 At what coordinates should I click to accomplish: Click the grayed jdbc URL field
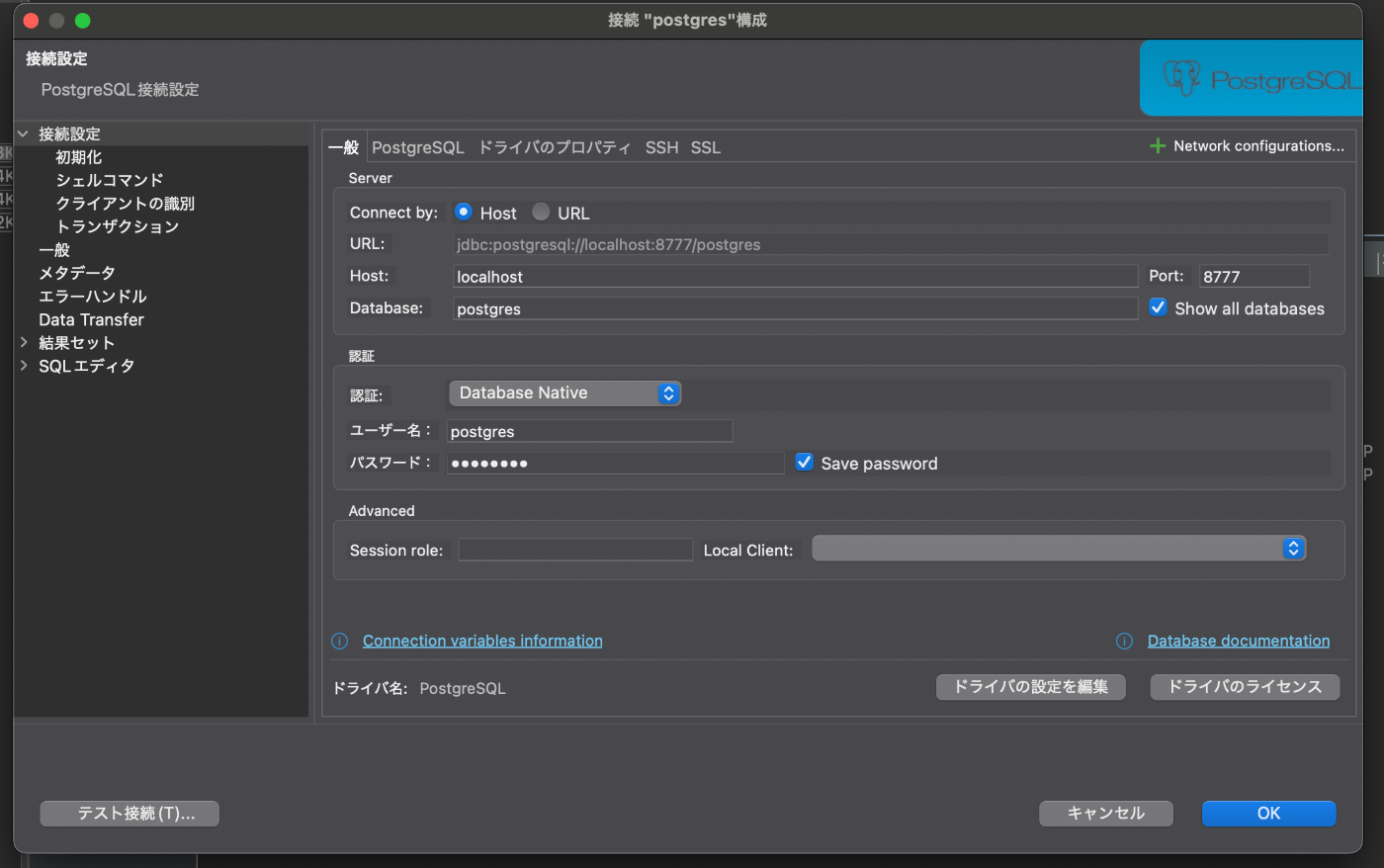pyautogui.click(x=891, y=244)
